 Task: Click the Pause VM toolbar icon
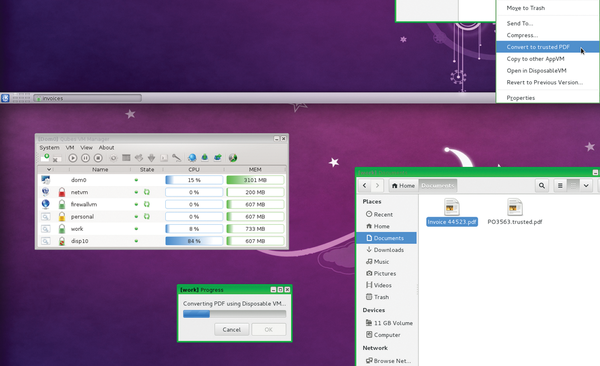coord(85,158)
